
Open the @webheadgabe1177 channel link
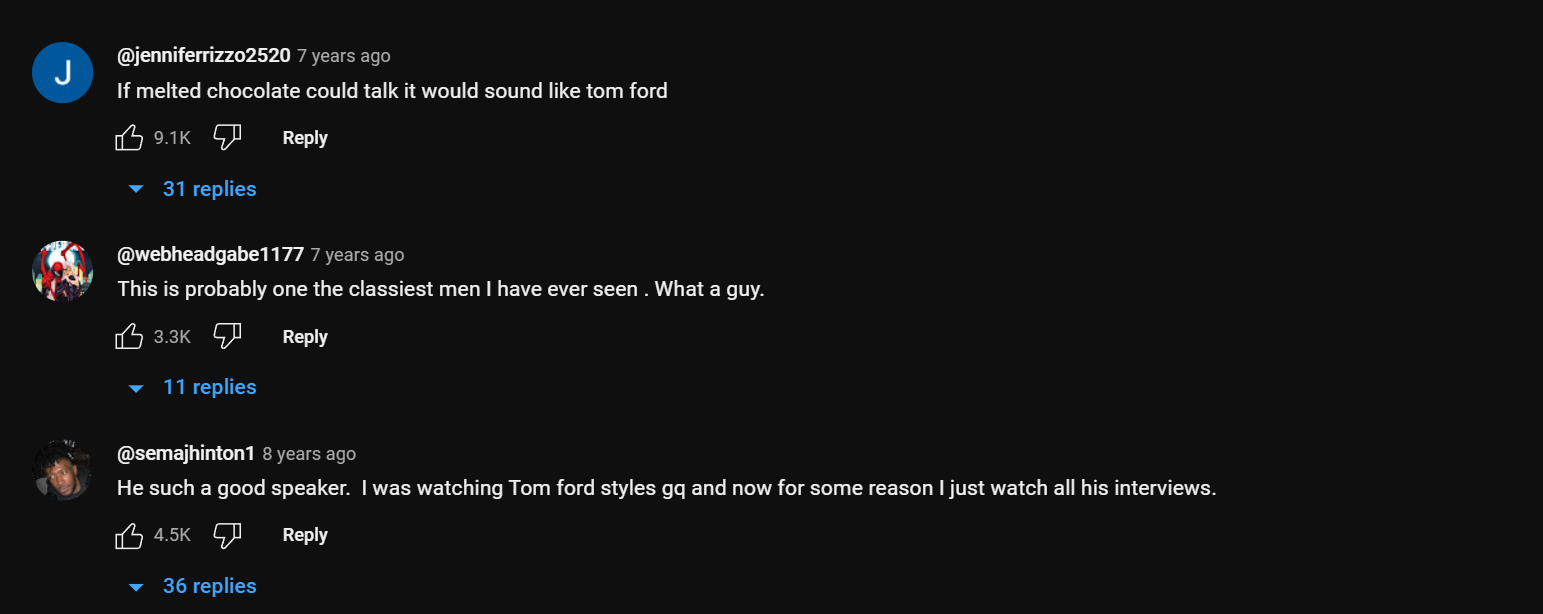click(211, 254)
